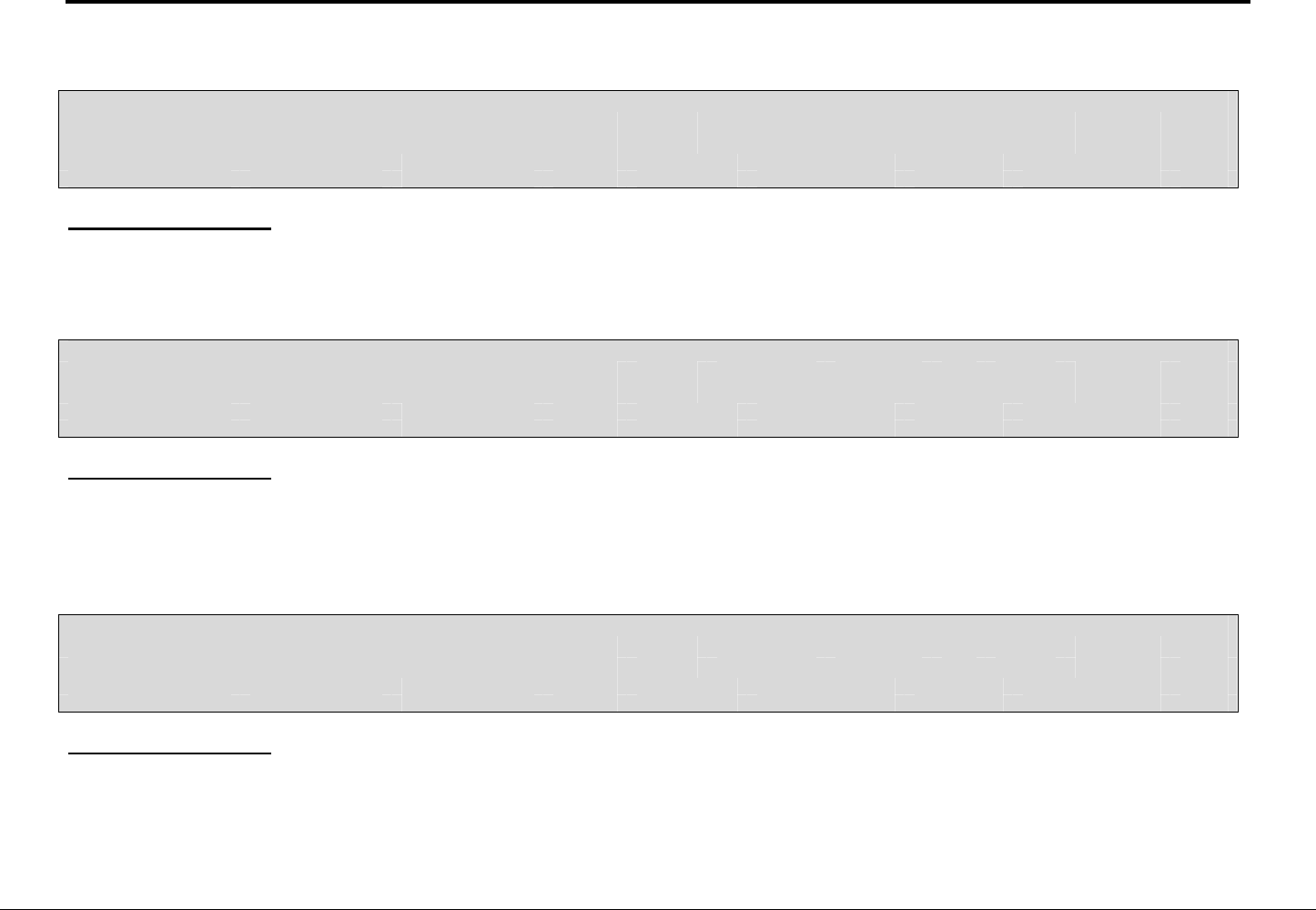The width and height of the screenshot is (1316, 910).
Task: Click the center of the bottom gray box
Action: click(648, 663)
